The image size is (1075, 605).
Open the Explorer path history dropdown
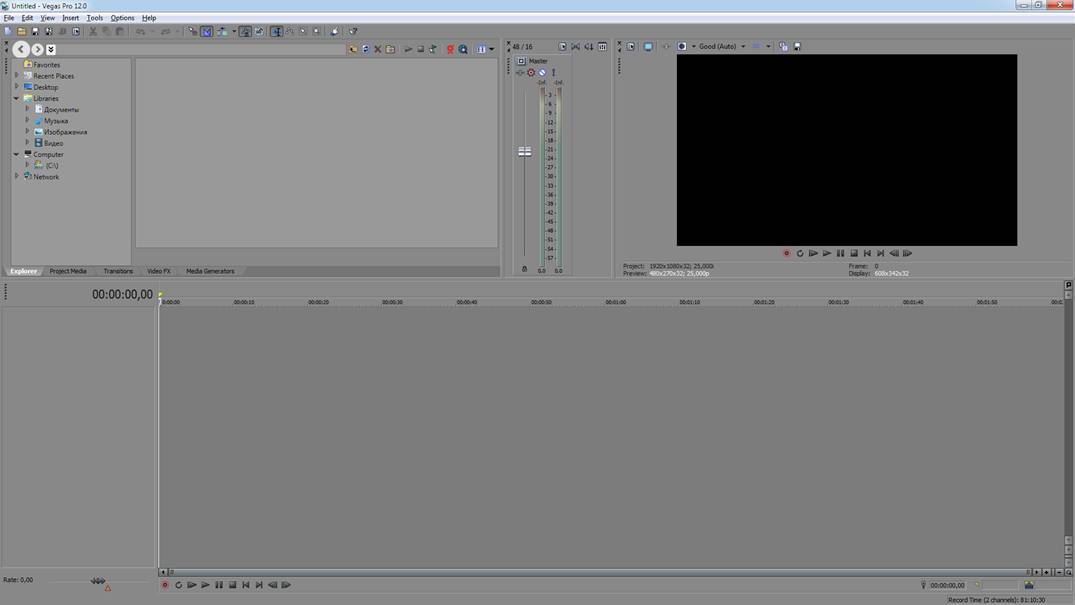[x=51, y=49]
